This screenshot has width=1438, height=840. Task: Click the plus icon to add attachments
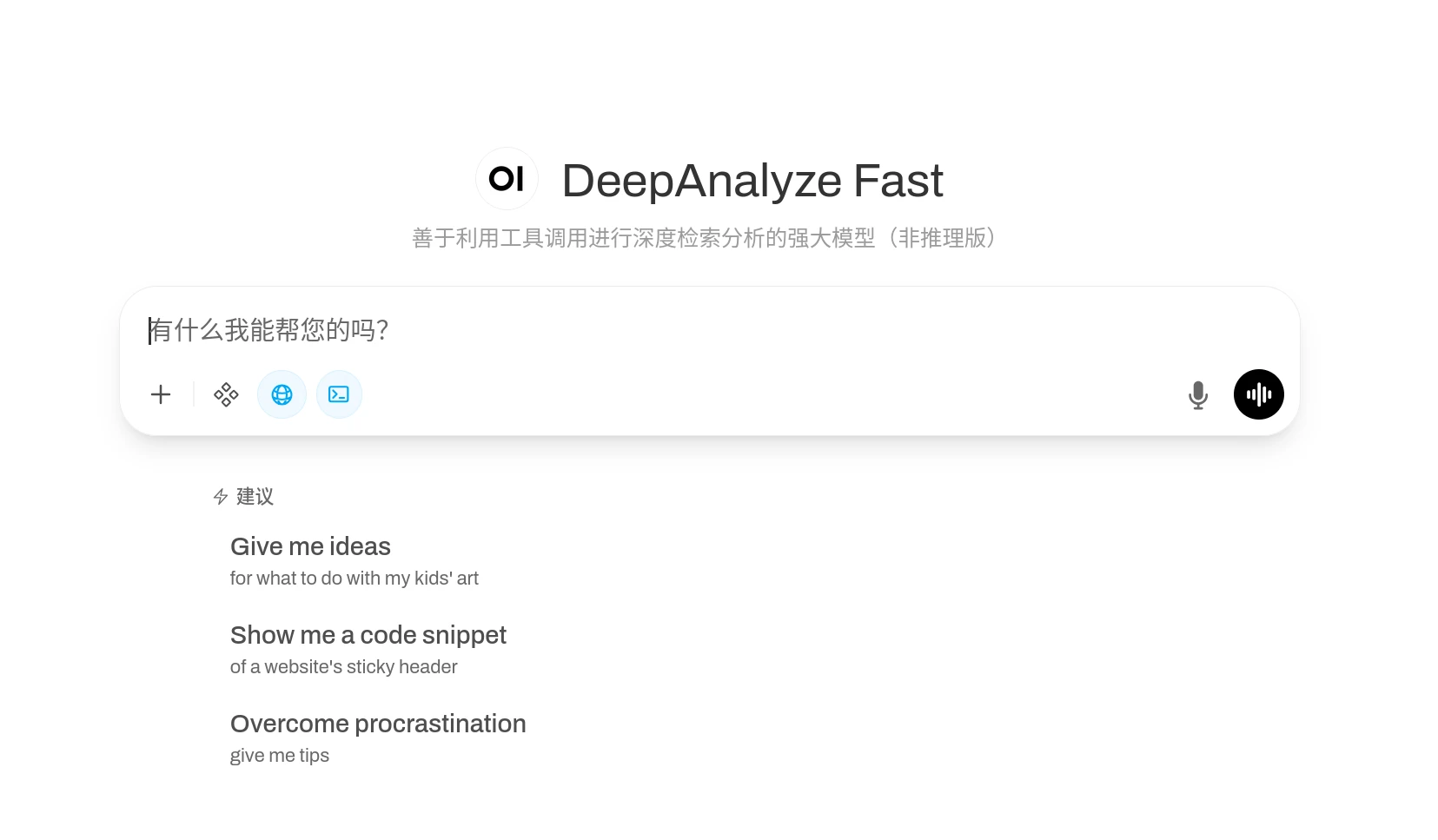(161, 394)
